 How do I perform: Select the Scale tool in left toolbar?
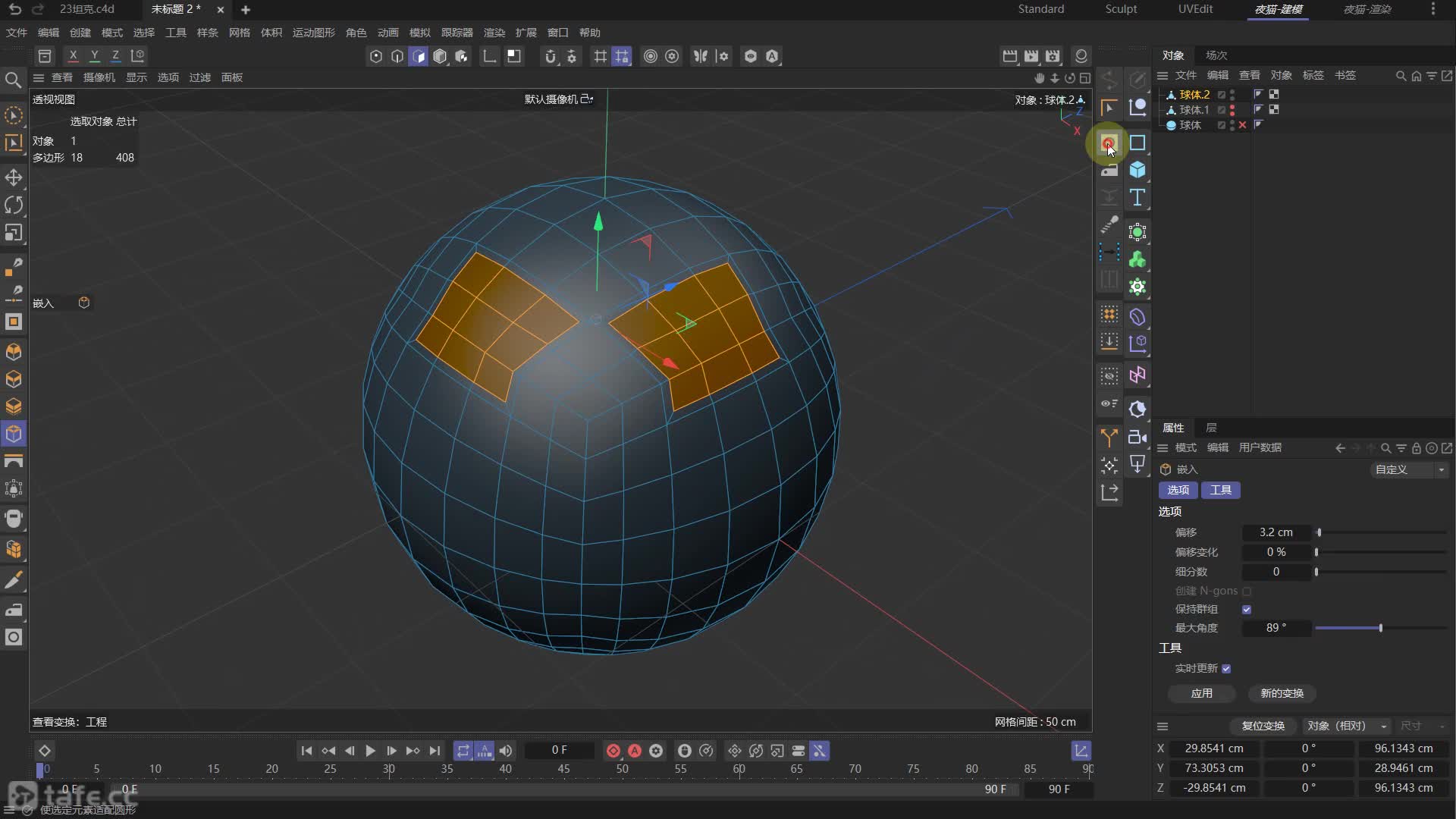pyautogui.click(x=14, y=233)
